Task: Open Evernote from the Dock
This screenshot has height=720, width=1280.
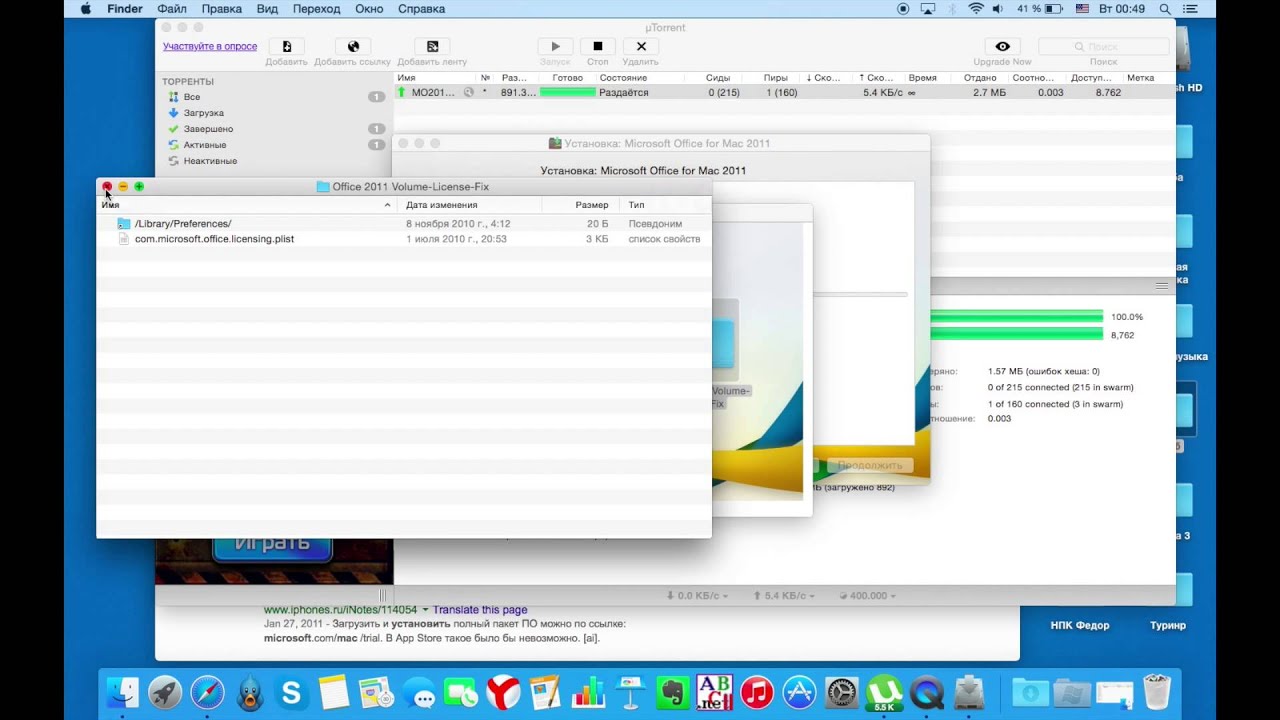Action: click(x=673, y=692)
